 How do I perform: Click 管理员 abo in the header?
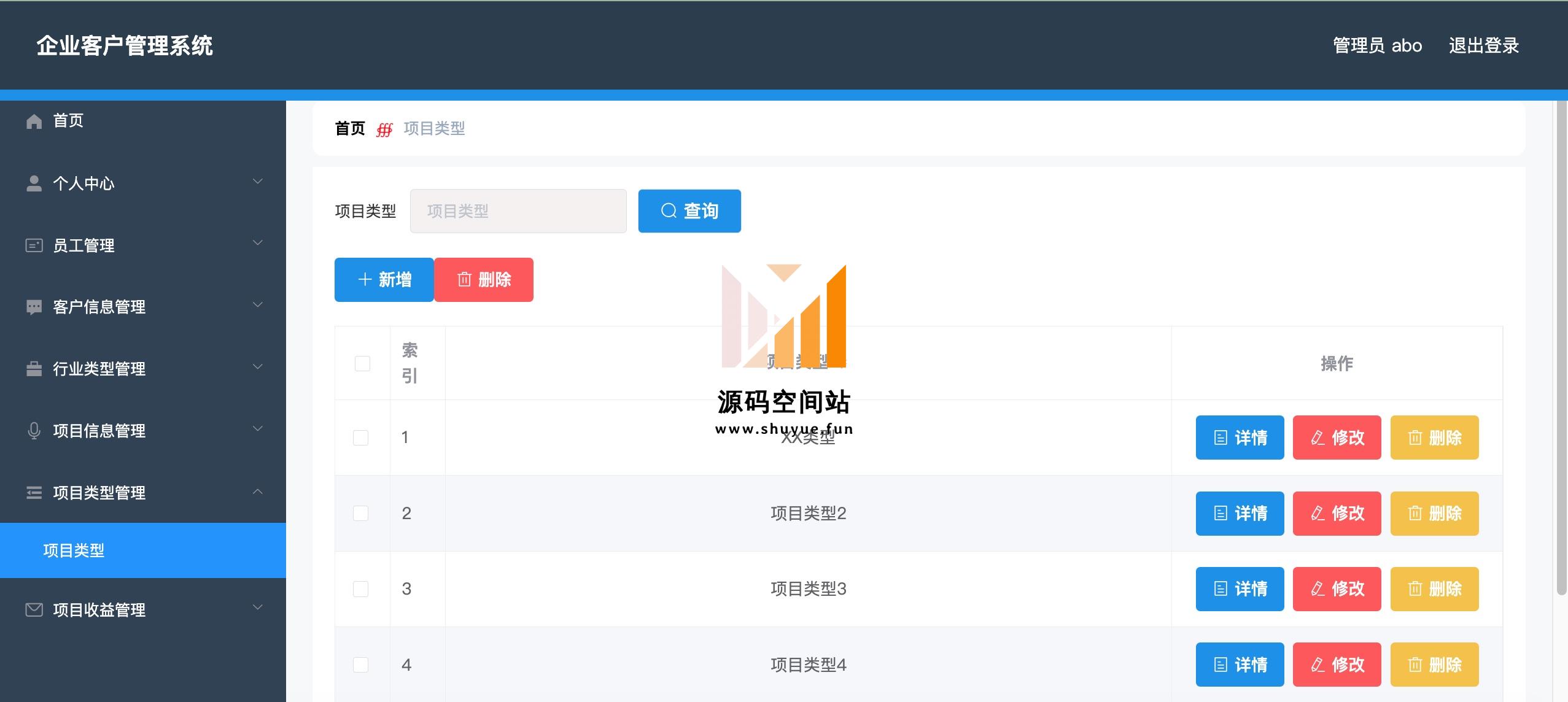click(1378, 45)
